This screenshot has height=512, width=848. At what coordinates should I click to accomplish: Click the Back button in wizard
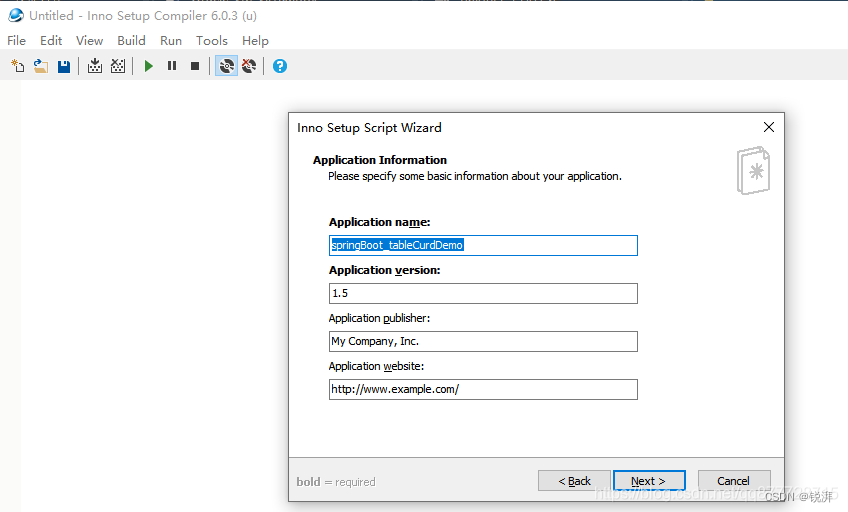click(574, 481)
